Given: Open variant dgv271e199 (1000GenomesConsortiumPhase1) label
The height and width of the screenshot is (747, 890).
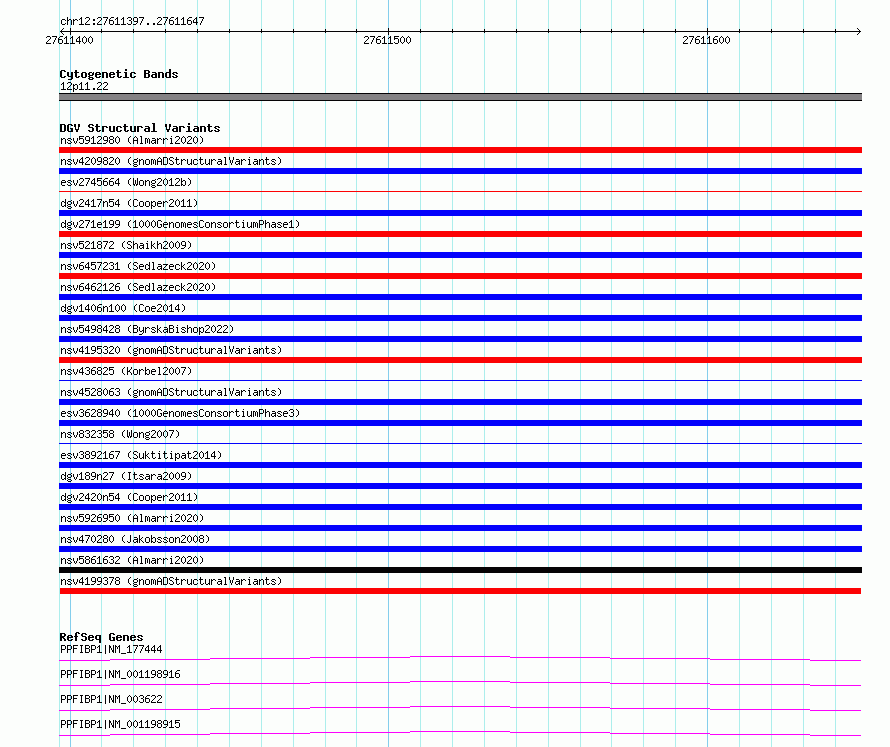Looking at the screenshot, I should click(x=180, y=224).
